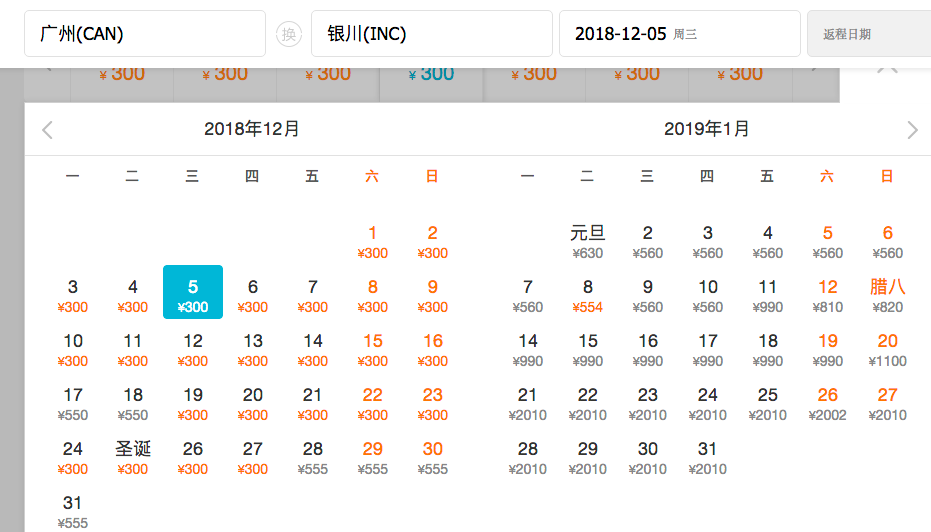Go to previous month in calendar
The width and height of the screenshot is (931, 532).
pos(47,130)
